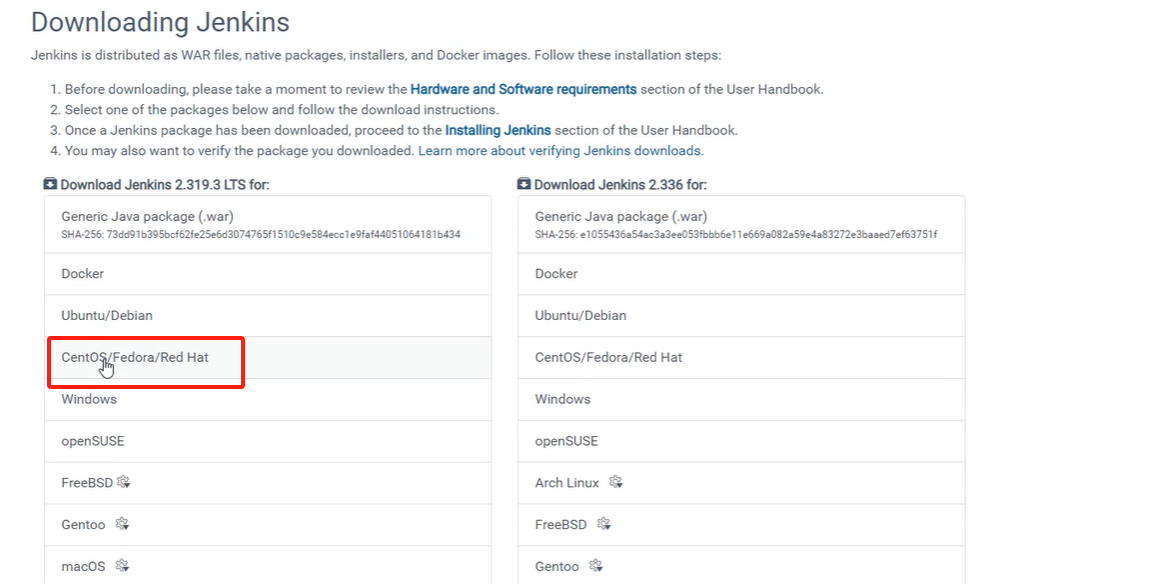This screenshot has width=1159, height=584.
Task: Click the 'Download Jenkins 2.336 for:' heading
Action: pos(621,185)
